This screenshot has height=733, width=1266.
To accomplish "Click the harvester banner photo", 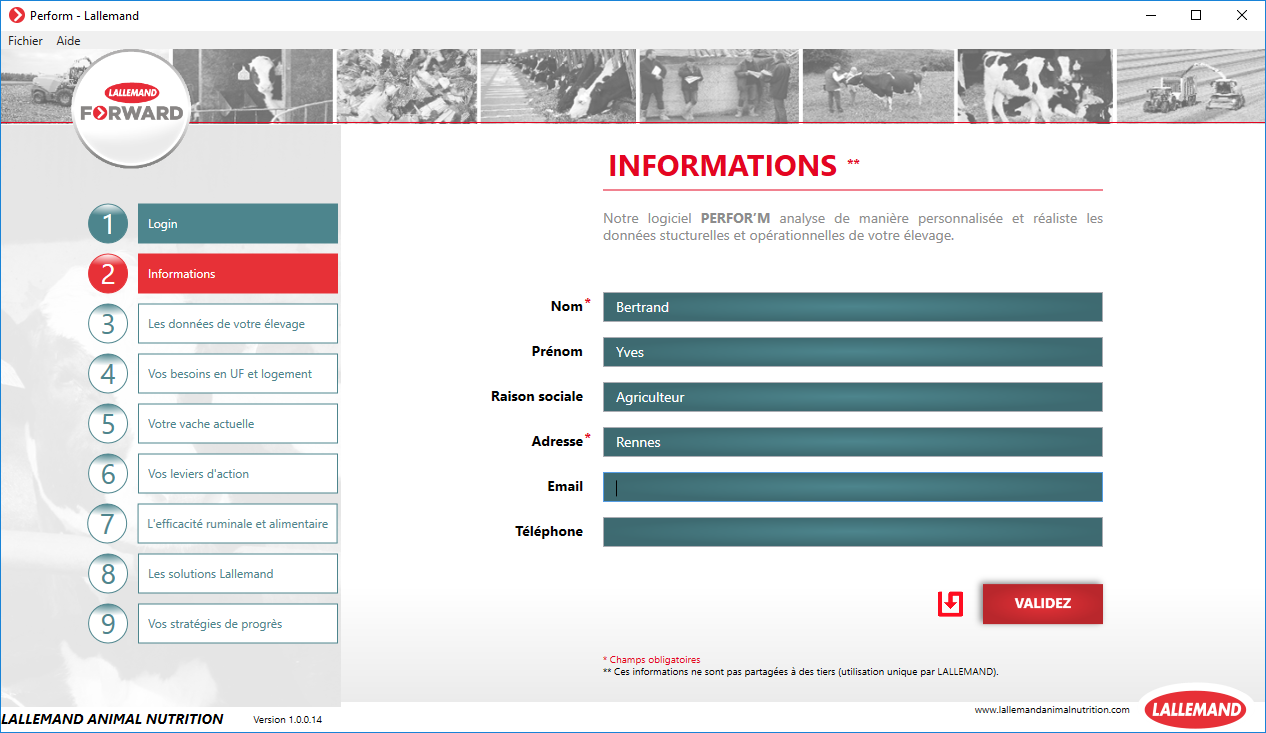I will (x=1190, y=86).
